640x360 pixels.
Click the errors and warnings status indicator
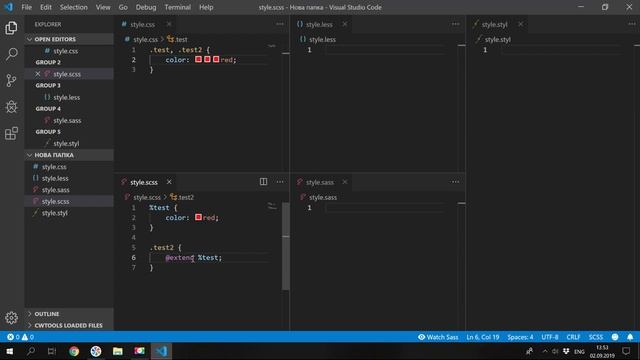click(x=20, y=337)
